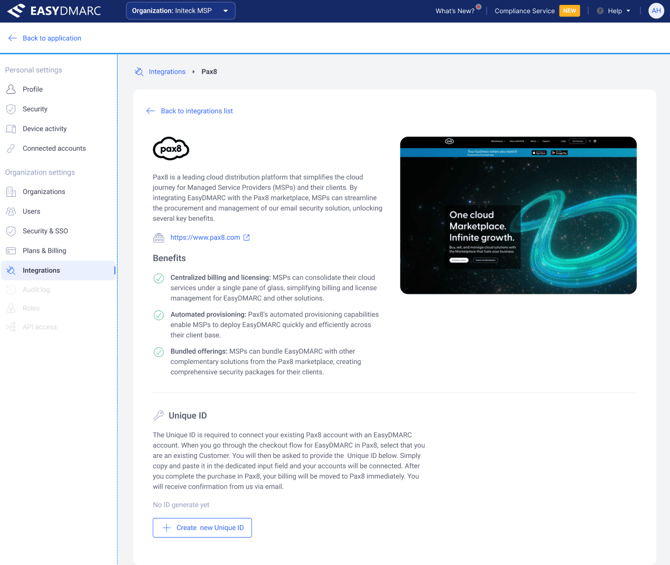Image resolution: width=670 pixels, height=565 pixels.
Task: Click the website globe icon beside pax8.com
Action: click(159, 238)
